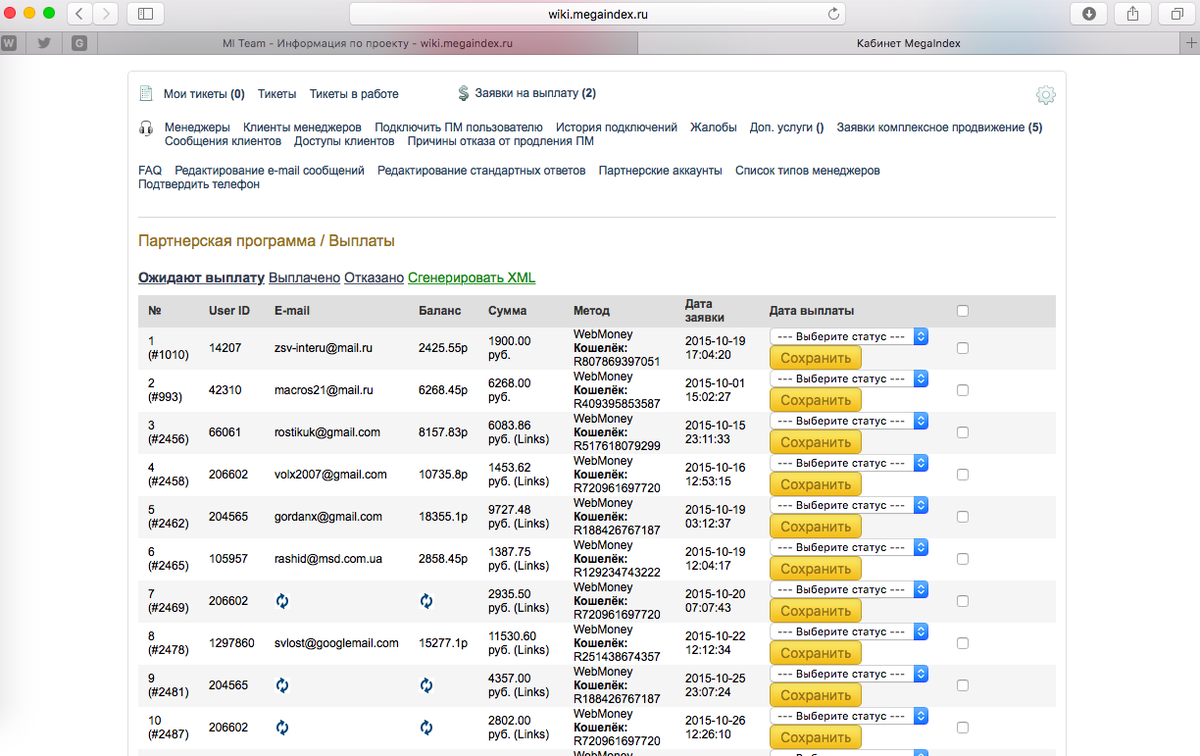Click the Safari share icon
1200x756 pixels.
pos(1133,14)
